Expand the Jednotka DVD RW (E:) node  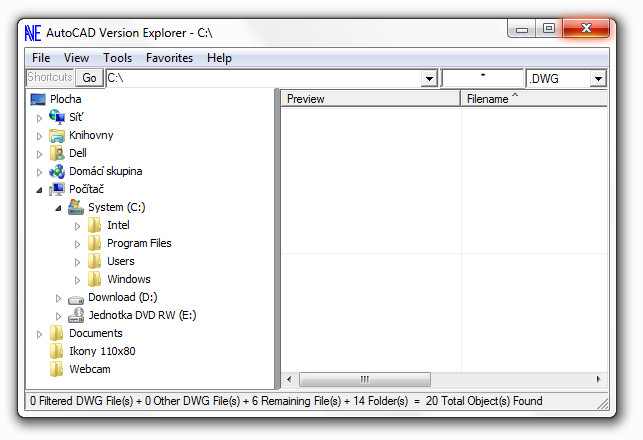[x=58, y=316]
